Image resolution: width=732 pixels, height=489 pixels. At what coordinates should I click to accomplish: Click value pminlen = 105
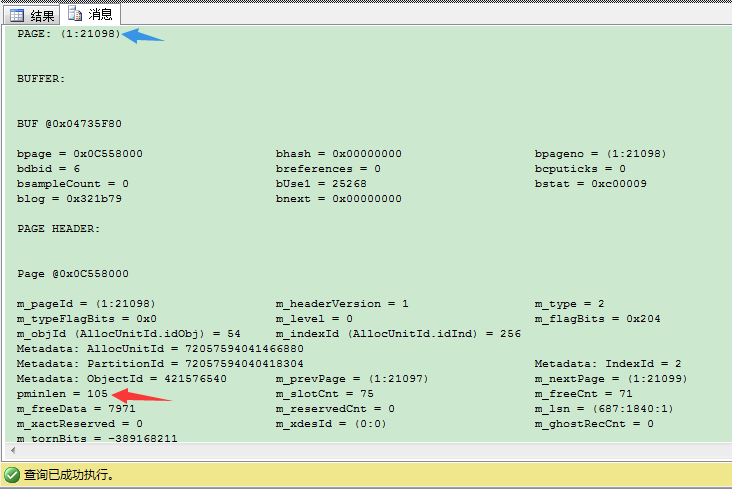pyautogui.click(x=63, y=393)
